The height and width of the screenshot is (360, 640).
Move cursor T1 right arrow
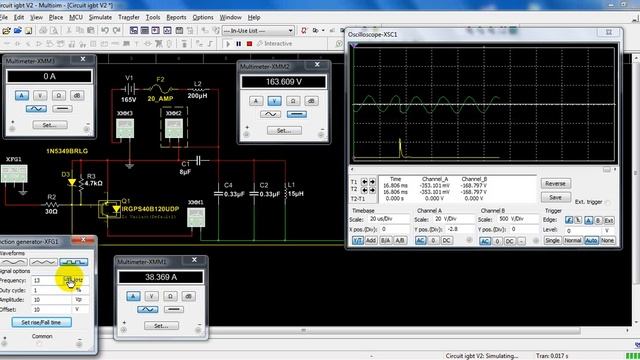click(x=372, y=182)
